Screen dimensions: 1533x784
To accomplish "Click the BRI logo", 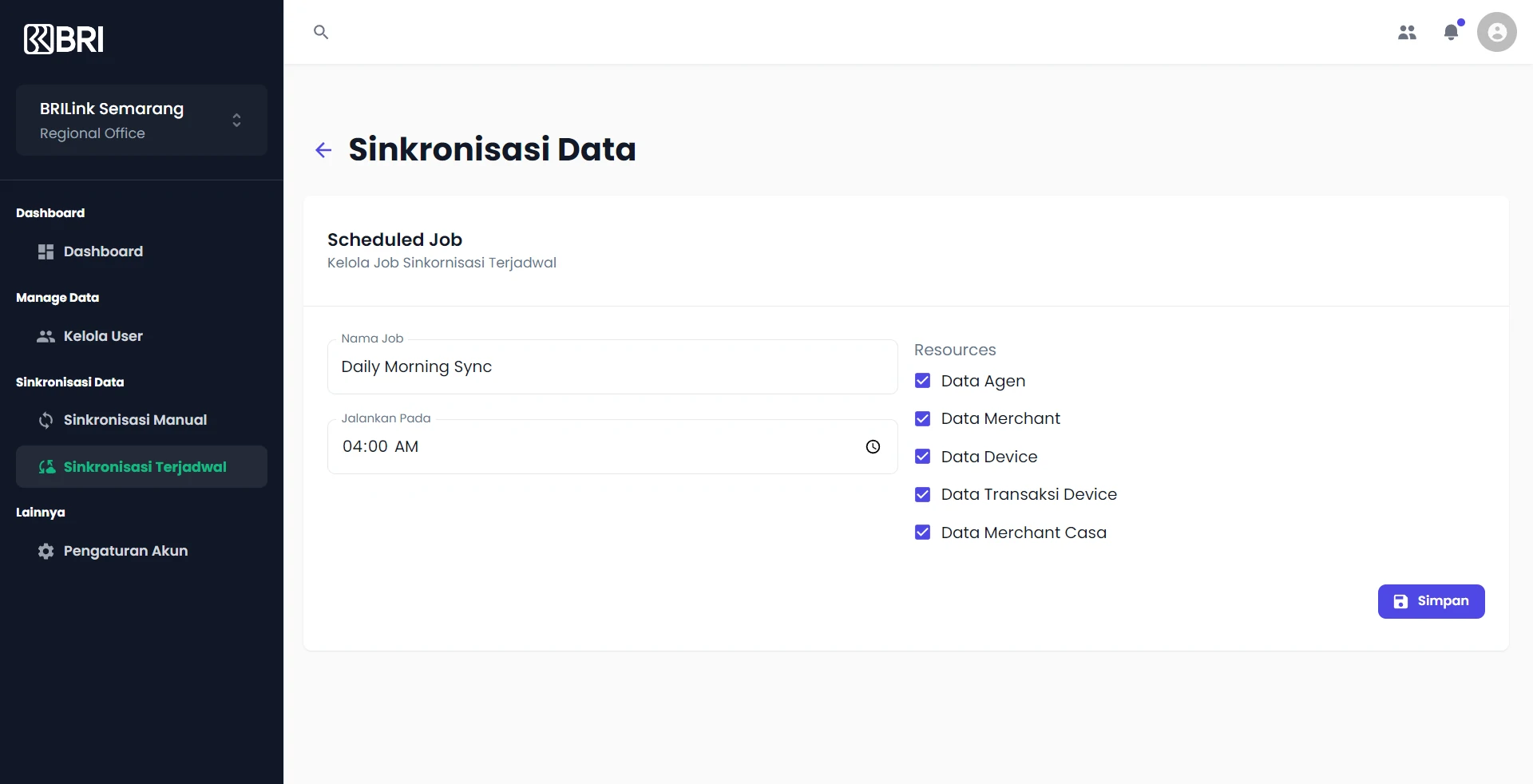I will [64, 39].
